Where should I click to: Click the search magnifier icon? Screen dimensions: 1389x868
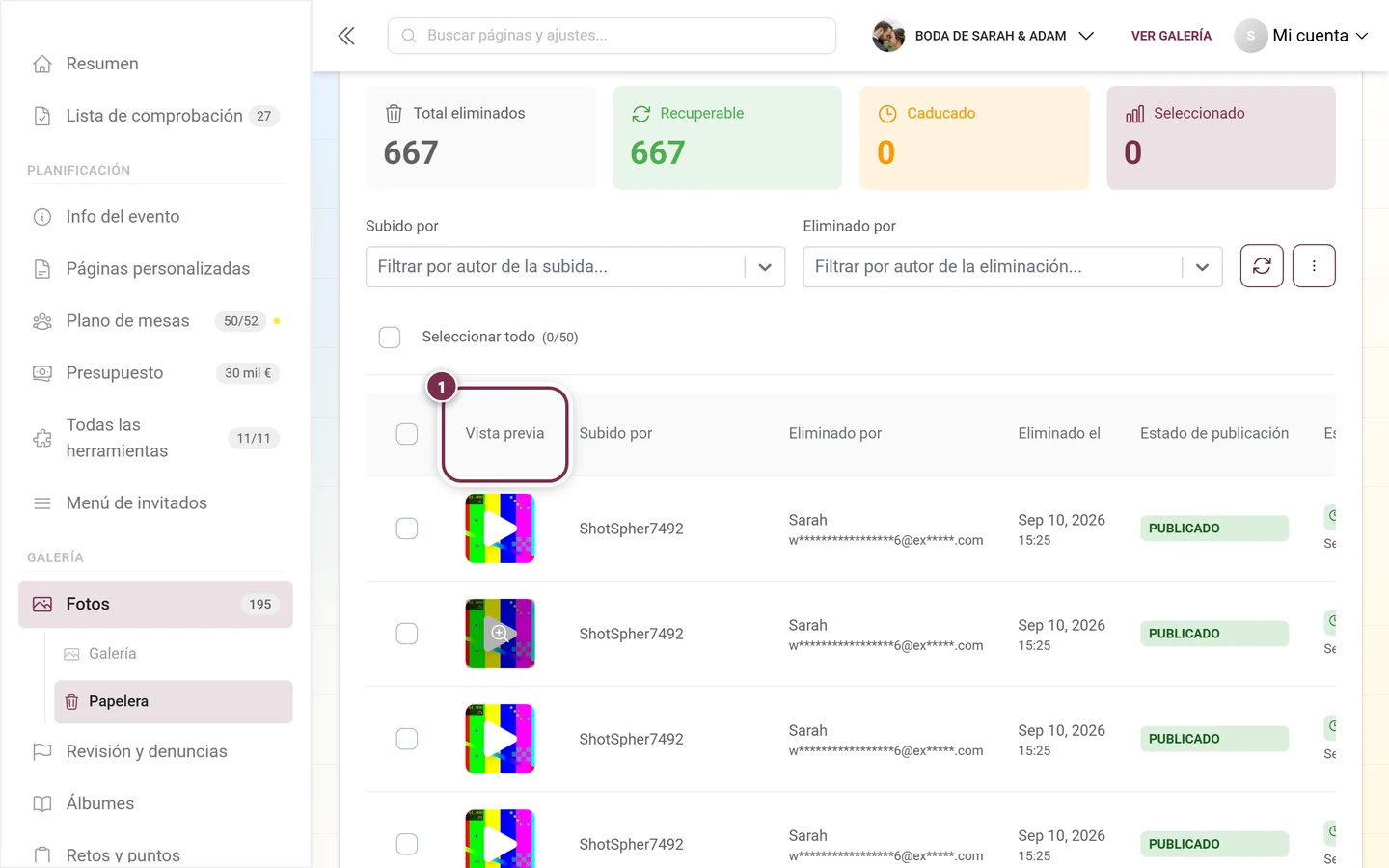pos(409,36)
